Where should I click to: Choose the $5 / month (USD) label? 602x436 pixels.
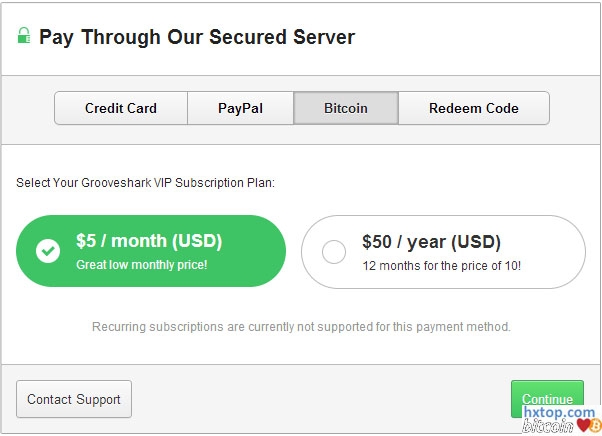[x=149, y=241]
